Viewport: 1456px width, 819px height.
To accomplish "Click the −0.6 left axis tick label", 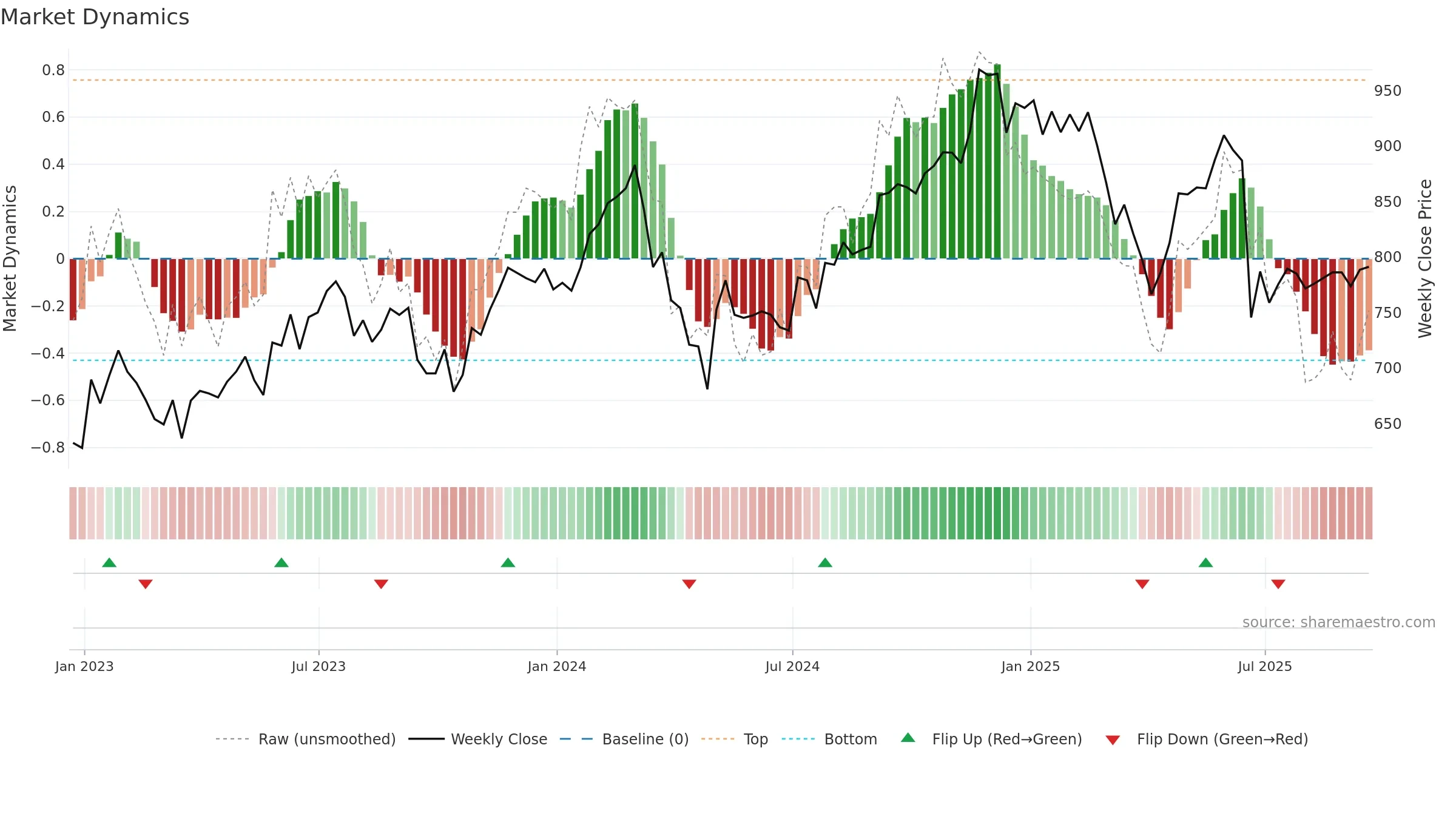I will [x=48, y=400].
